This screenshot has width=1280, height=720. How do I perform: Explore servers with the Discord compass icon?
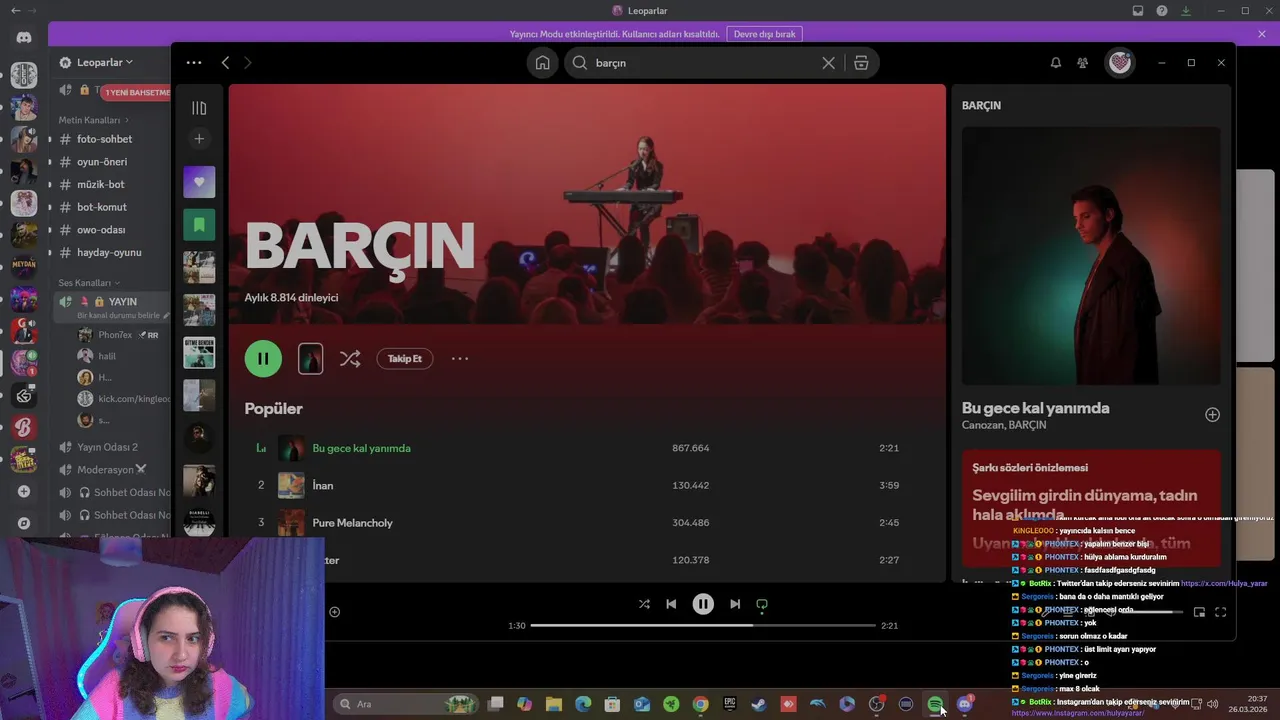click(24, 524)
